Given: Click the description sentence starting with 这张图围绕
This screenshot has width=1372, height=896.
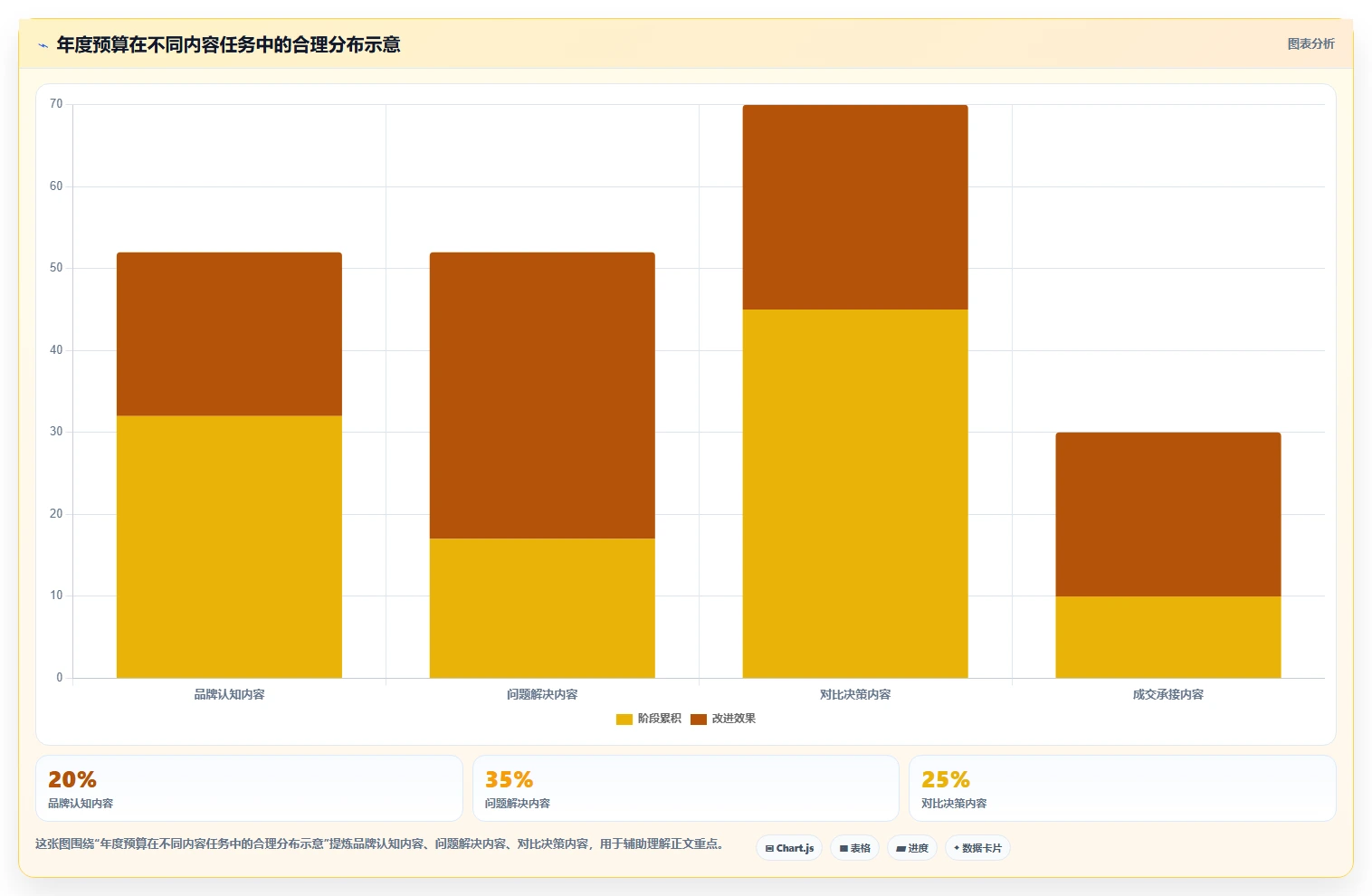Looking at the screenshot, I should coord(379,844).
